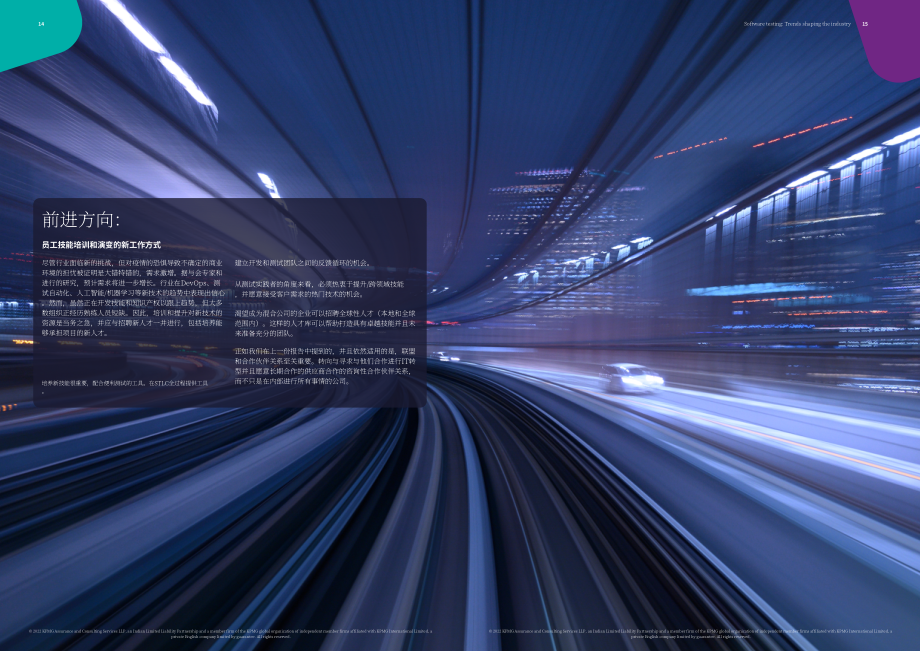Click the right page KPMG copyright footer
920x651 pixels.
tap(690, 634)
